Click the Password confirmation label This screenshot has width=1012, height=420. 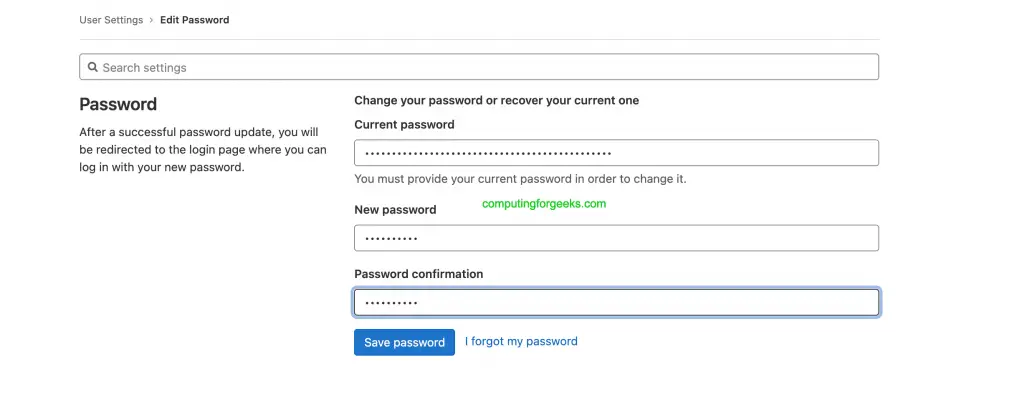(418, 274)
